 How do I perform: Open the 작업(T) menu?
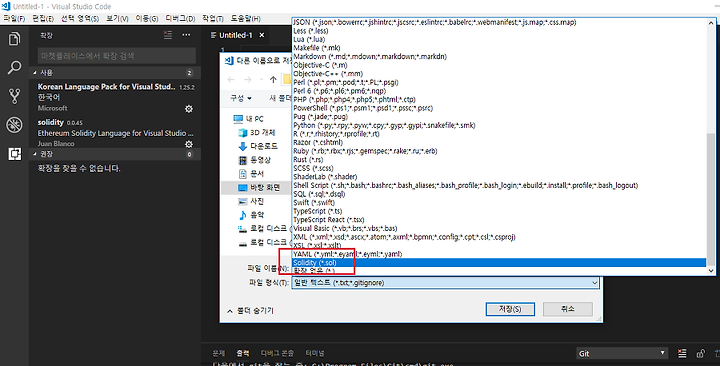point(213,18)
